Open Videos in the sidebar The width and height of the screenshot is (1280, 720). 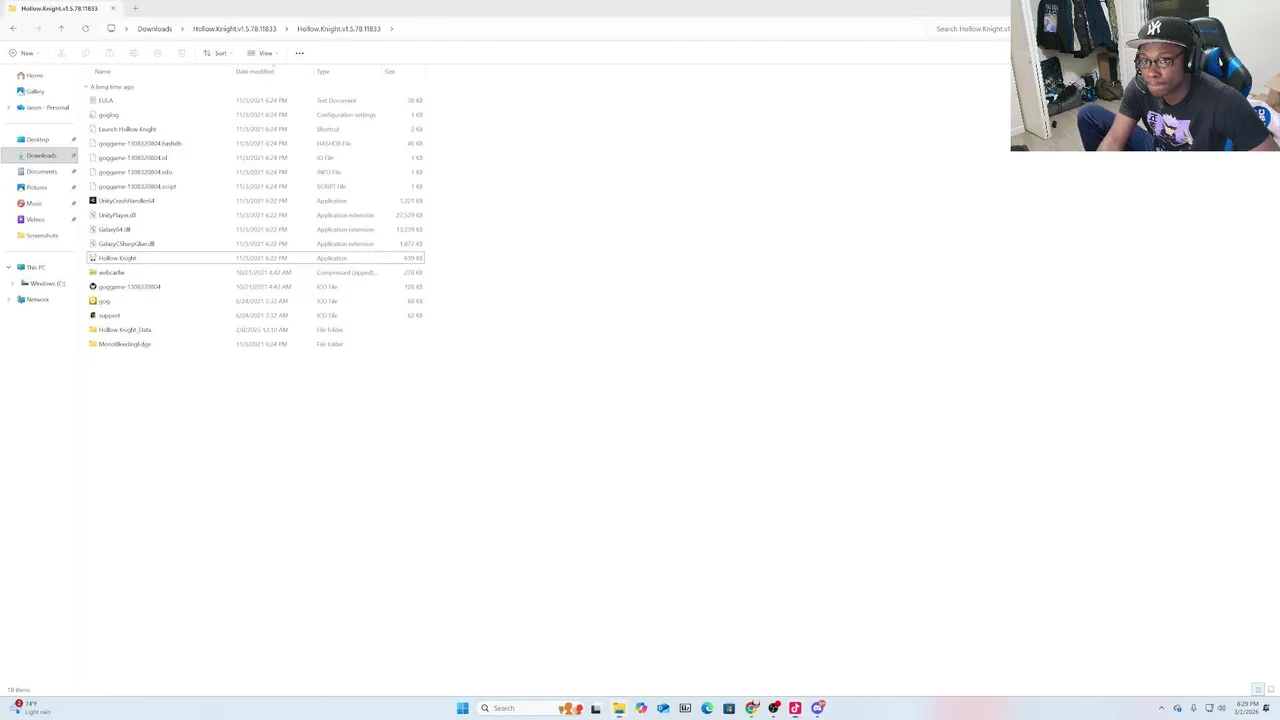tap(35, 219)
